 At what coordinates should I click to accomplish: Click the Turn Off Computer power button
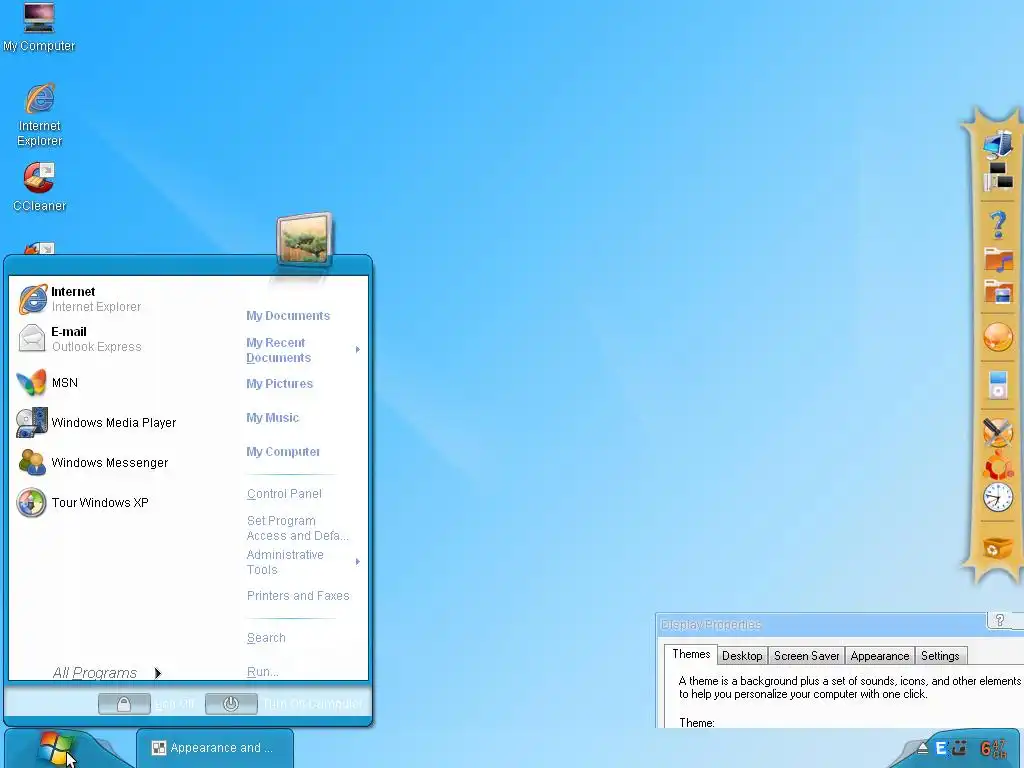pos(231,704)
